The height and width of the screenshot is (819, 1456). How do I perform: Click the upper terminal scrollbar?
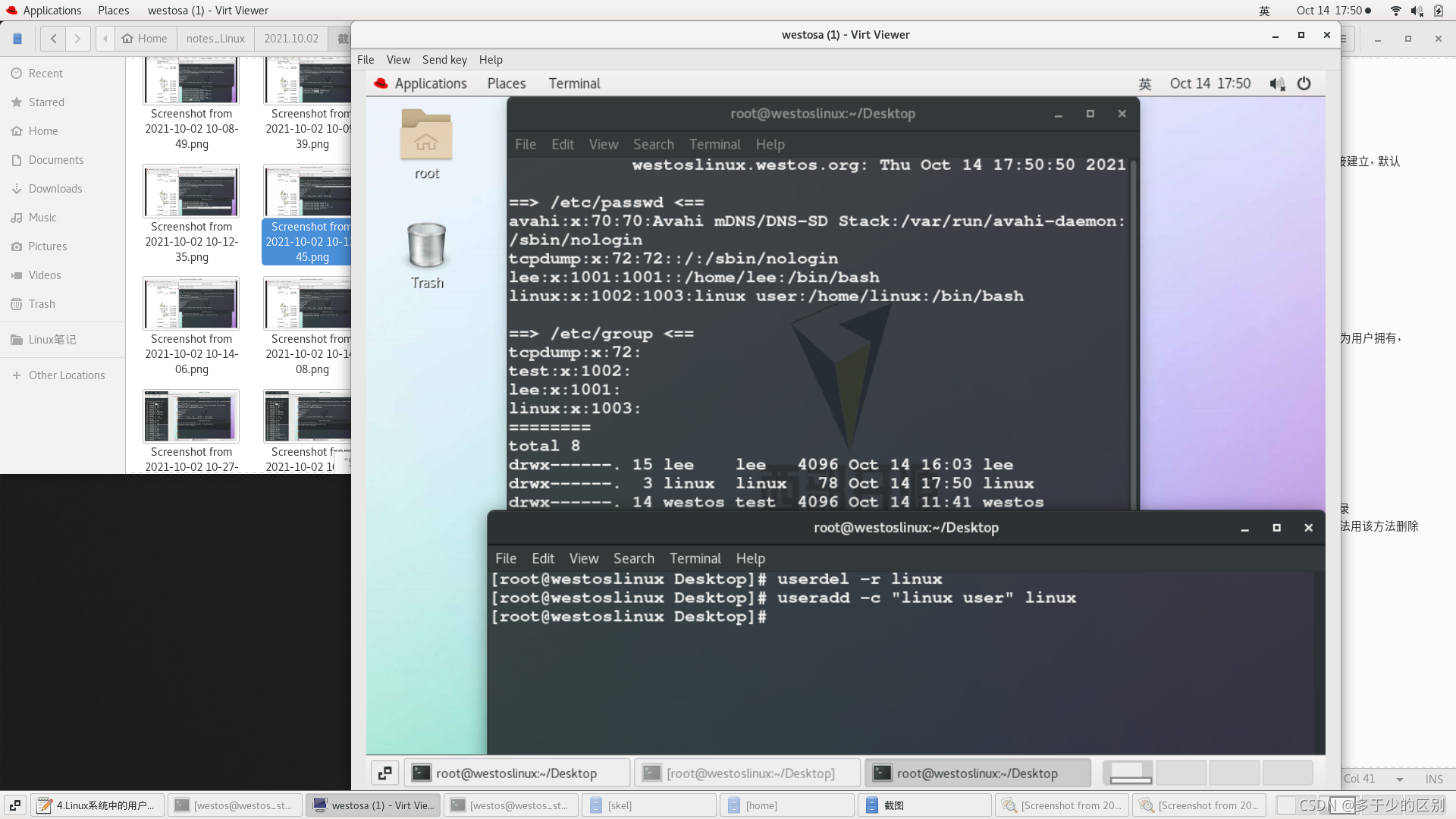(1134, 334)
